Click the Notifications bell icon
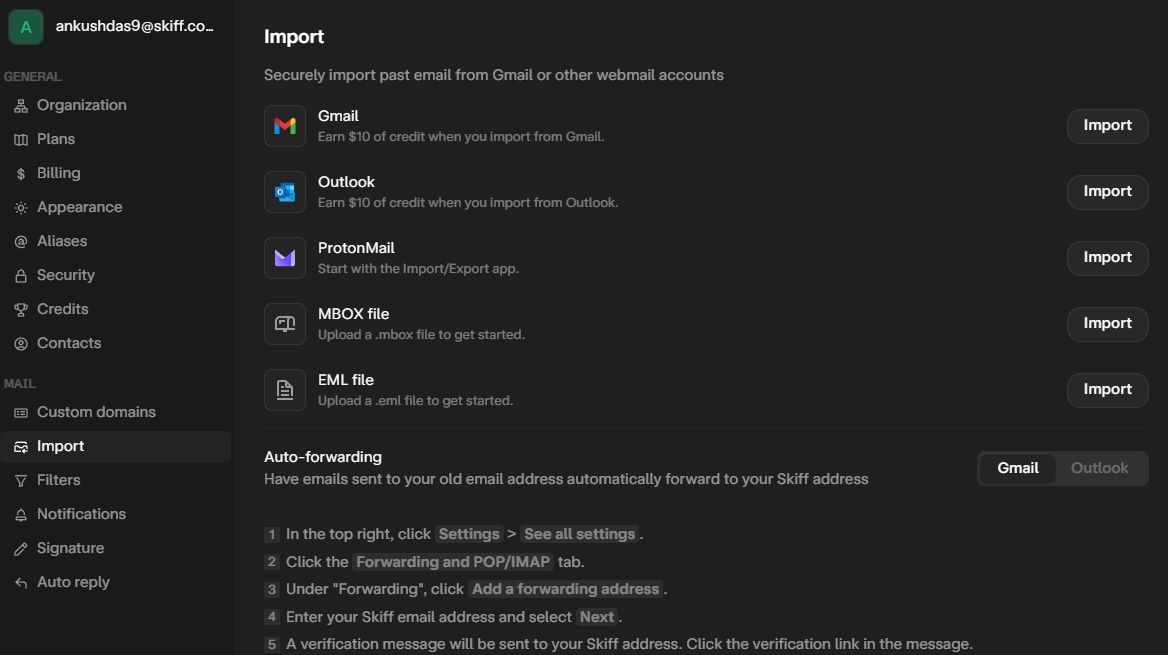Image resolution: width=1168 pixels, height=655 pixels. point(20,514)
